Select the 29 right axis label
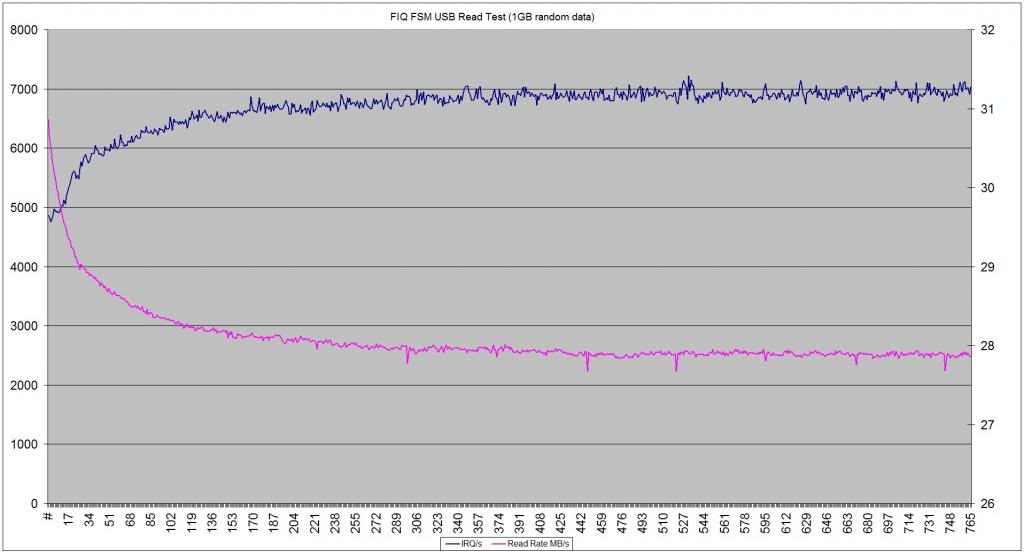Screen dimensions: 1024x552 (987, 267)
